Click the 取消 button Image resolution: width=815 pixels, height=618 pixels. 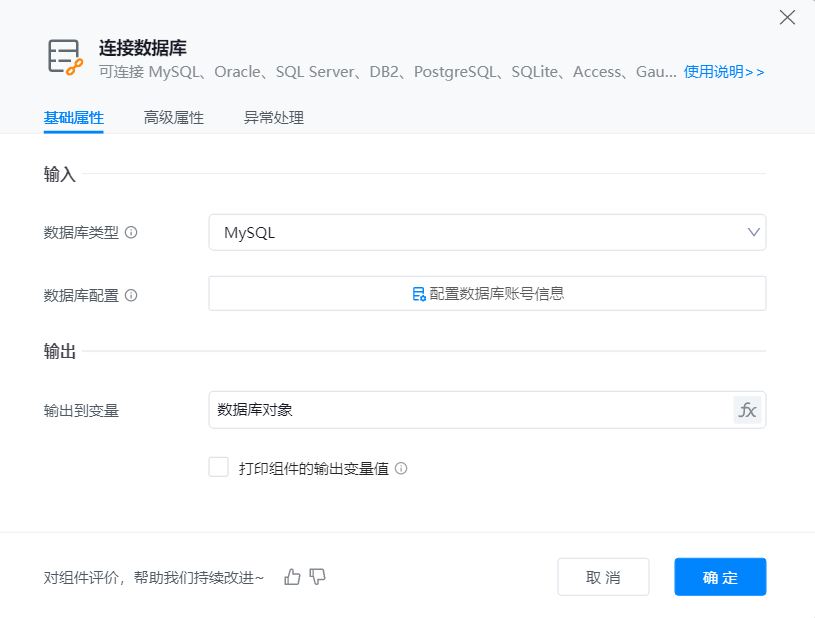click(603, 577)
